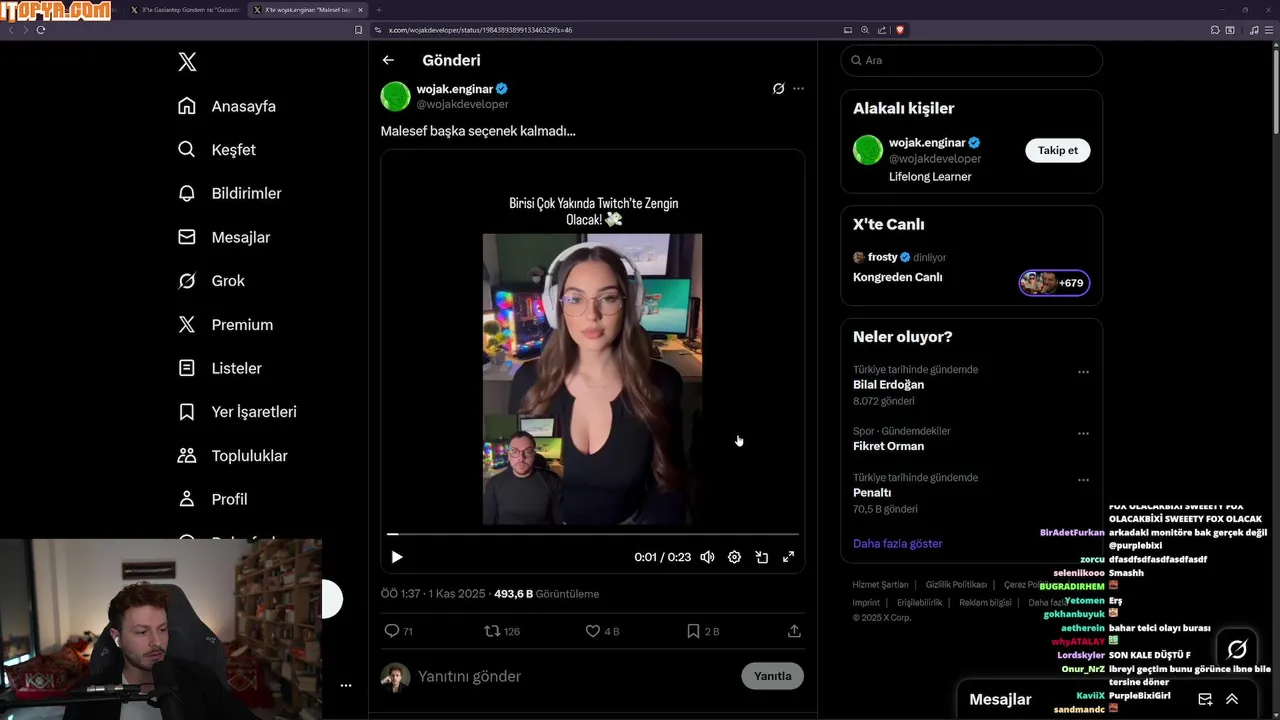Open the post timestamp ÖÖ 1:37 · 1 Kas 2025
The image size is (1280, 720).
point(434,594)
